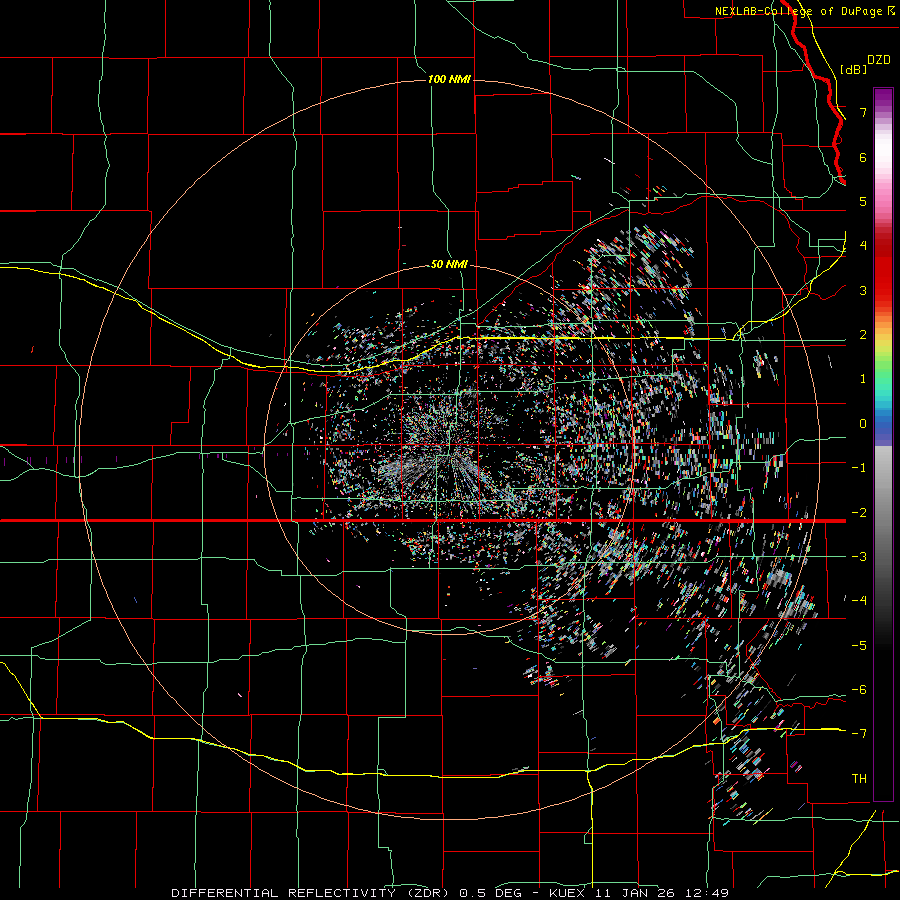Click the KUEX station identifier

point(570,893)
